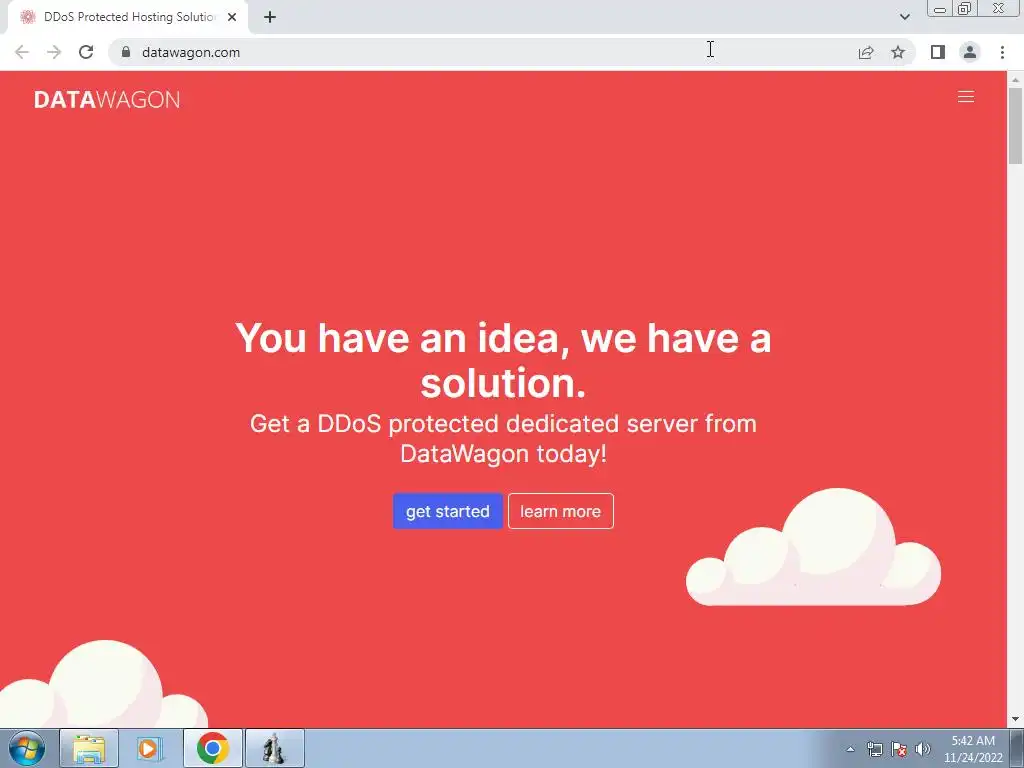The width and height of the screenshot is (1024, 768).
Task: Bookmark this tab with star icon
Action: 898,52
